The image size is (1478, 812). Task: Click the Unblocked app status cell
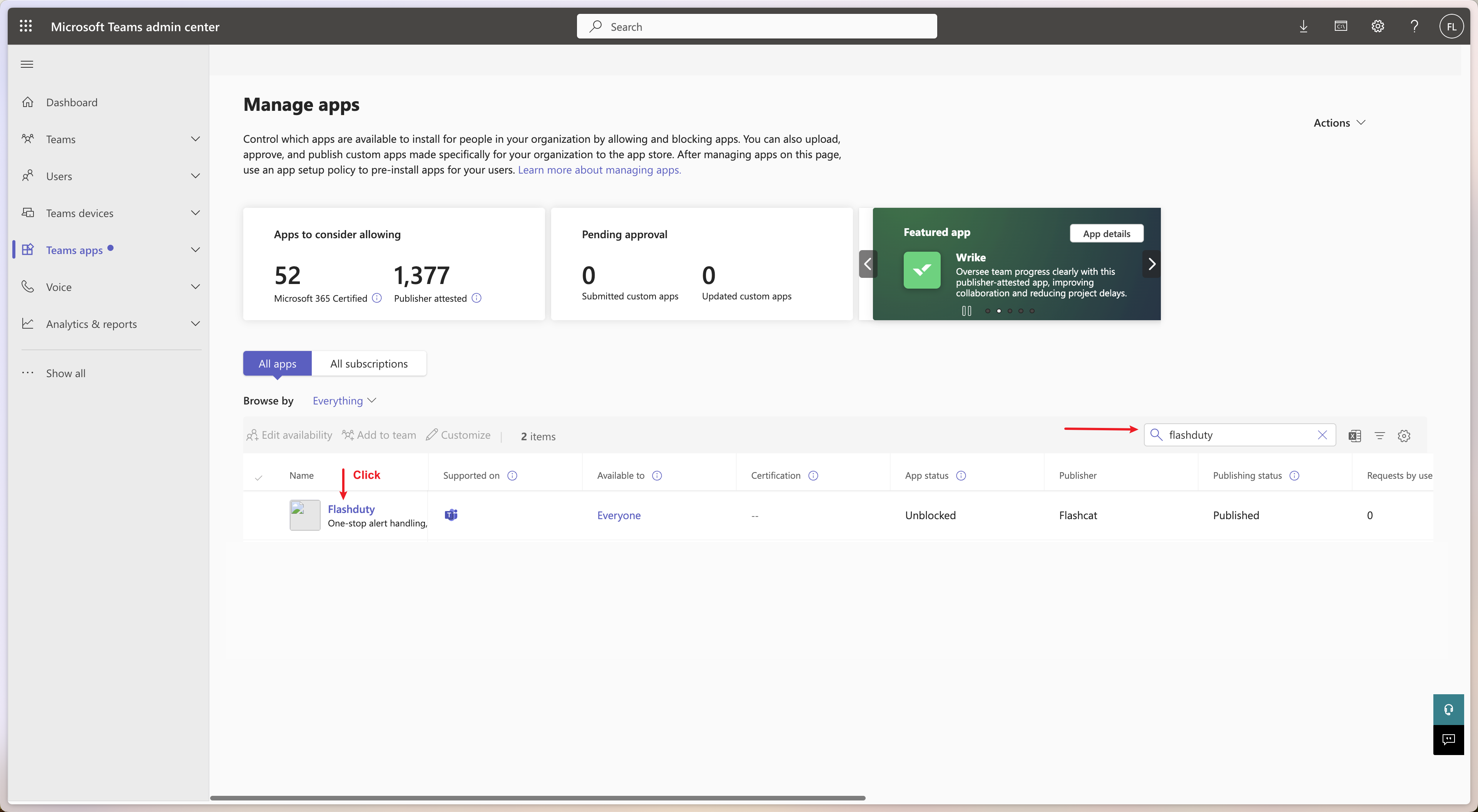pos(930,515)
